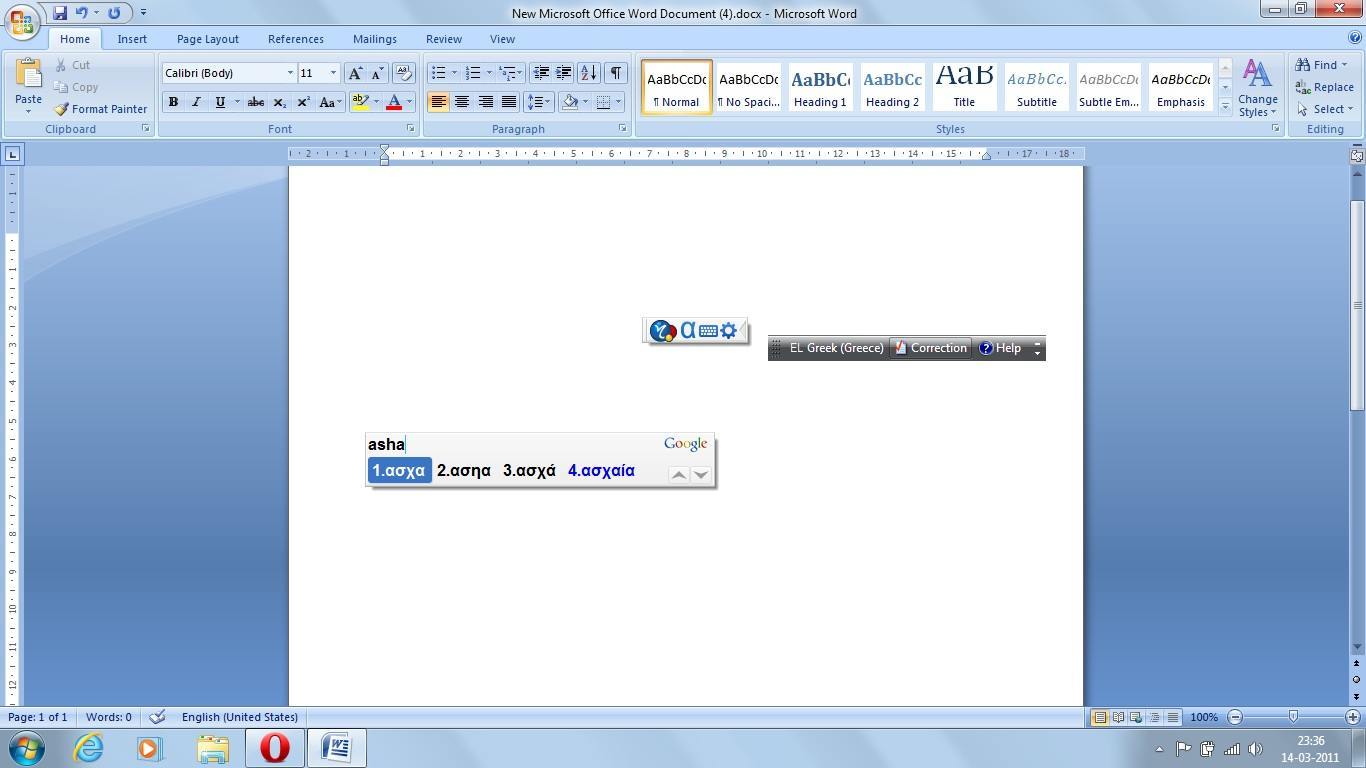The height and width of the screenshot is (768, 1366).
Task: Grow font size icon
Action: [x=355, y=73]
